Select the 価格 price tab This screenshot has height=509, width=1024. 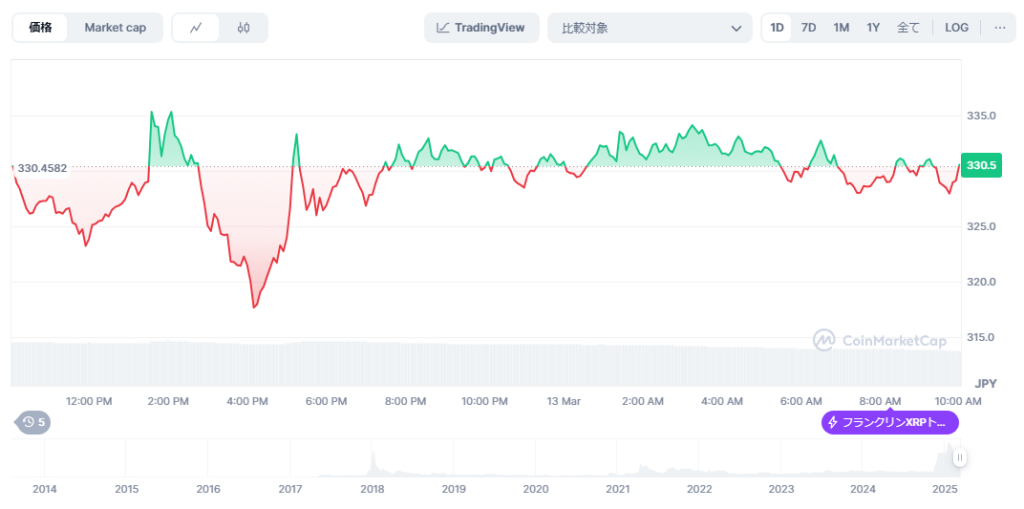coord(41,28)
